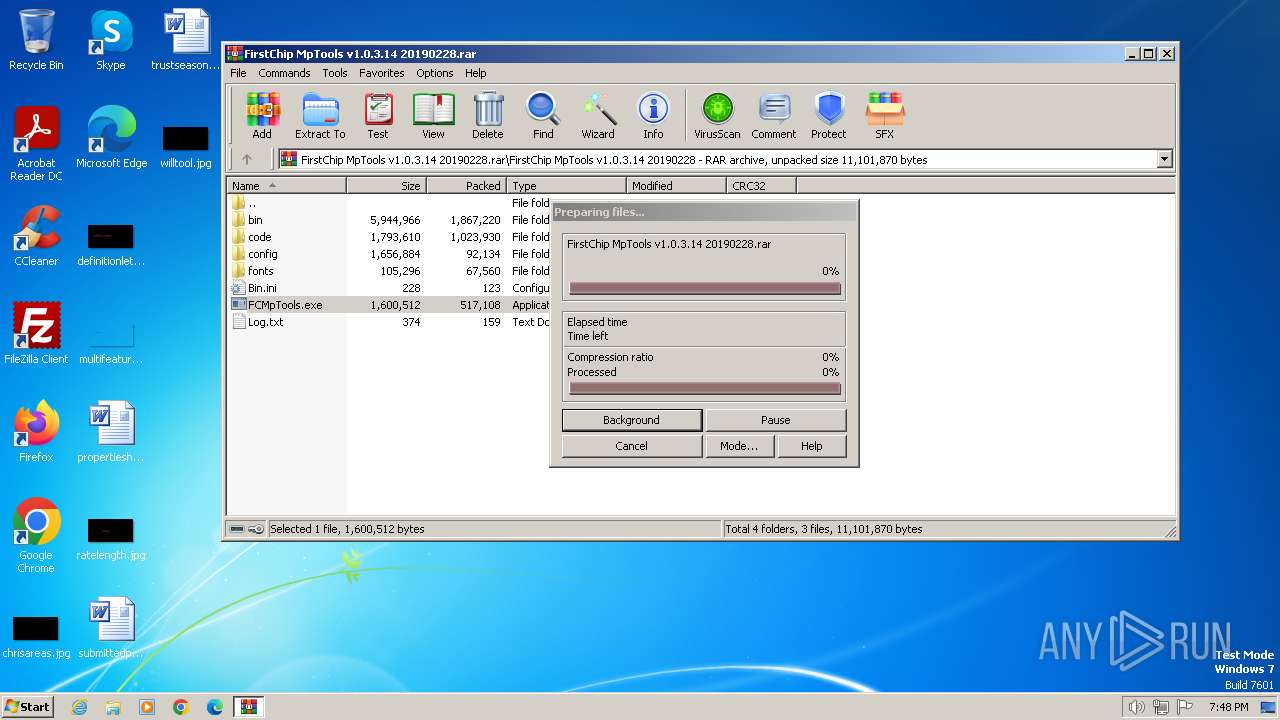
Task: Select the fonts folder row
Action: coord(389,271)
